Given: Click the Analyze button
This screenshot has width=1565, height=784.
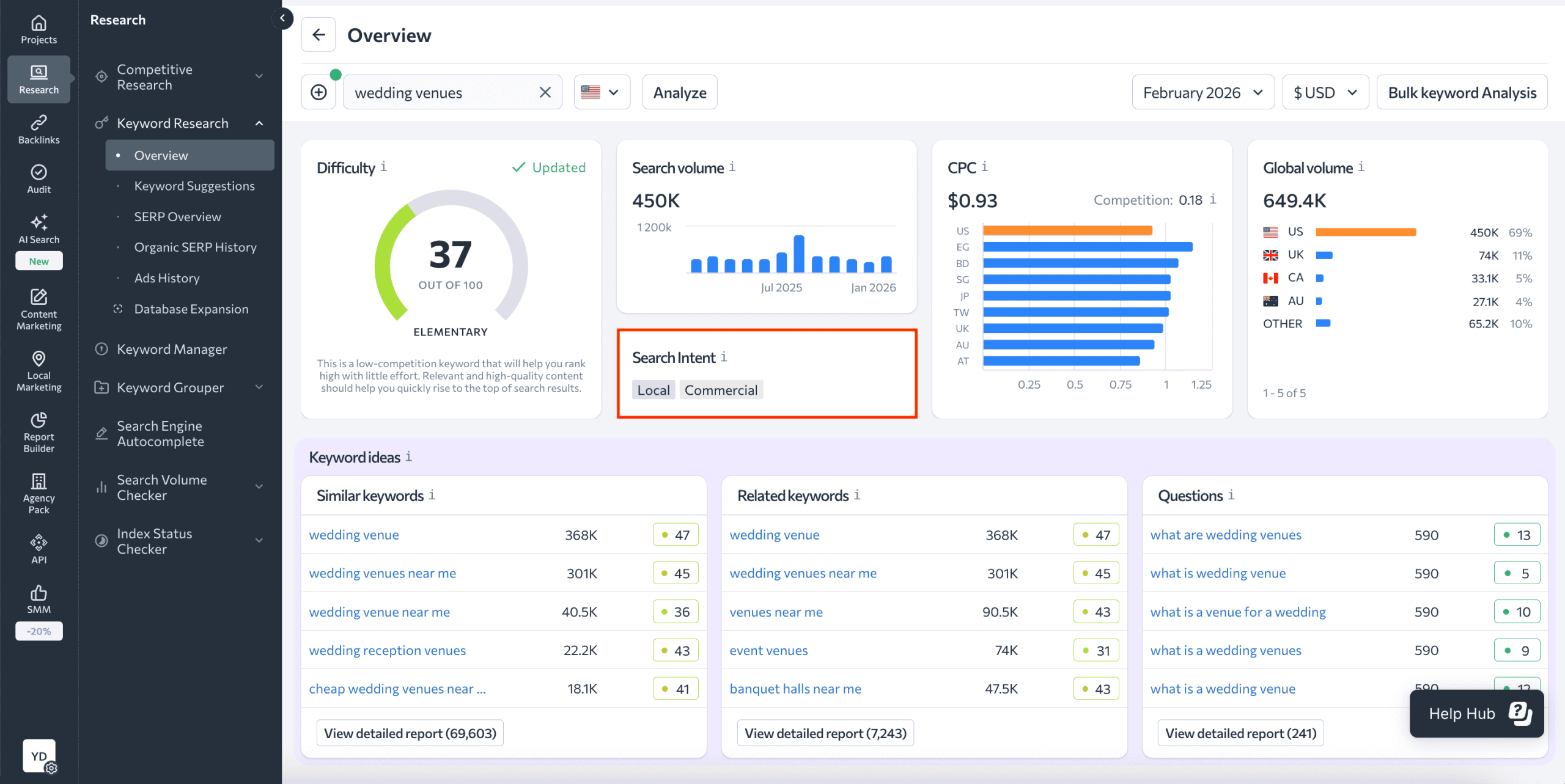Looking at the screenshot, I should coord(679,92).
